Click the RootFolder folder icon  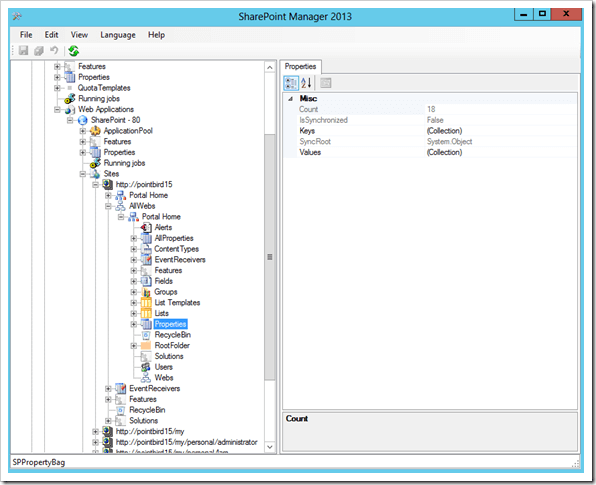coord(146,346)
